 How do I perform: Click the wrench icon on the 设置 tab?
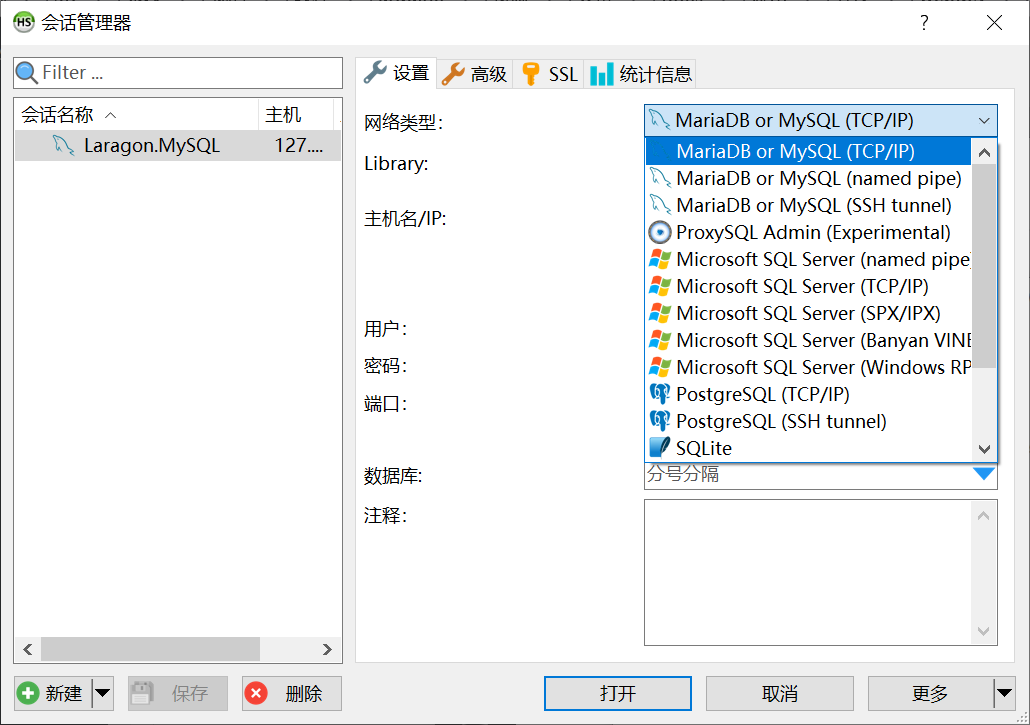point(375,73)
